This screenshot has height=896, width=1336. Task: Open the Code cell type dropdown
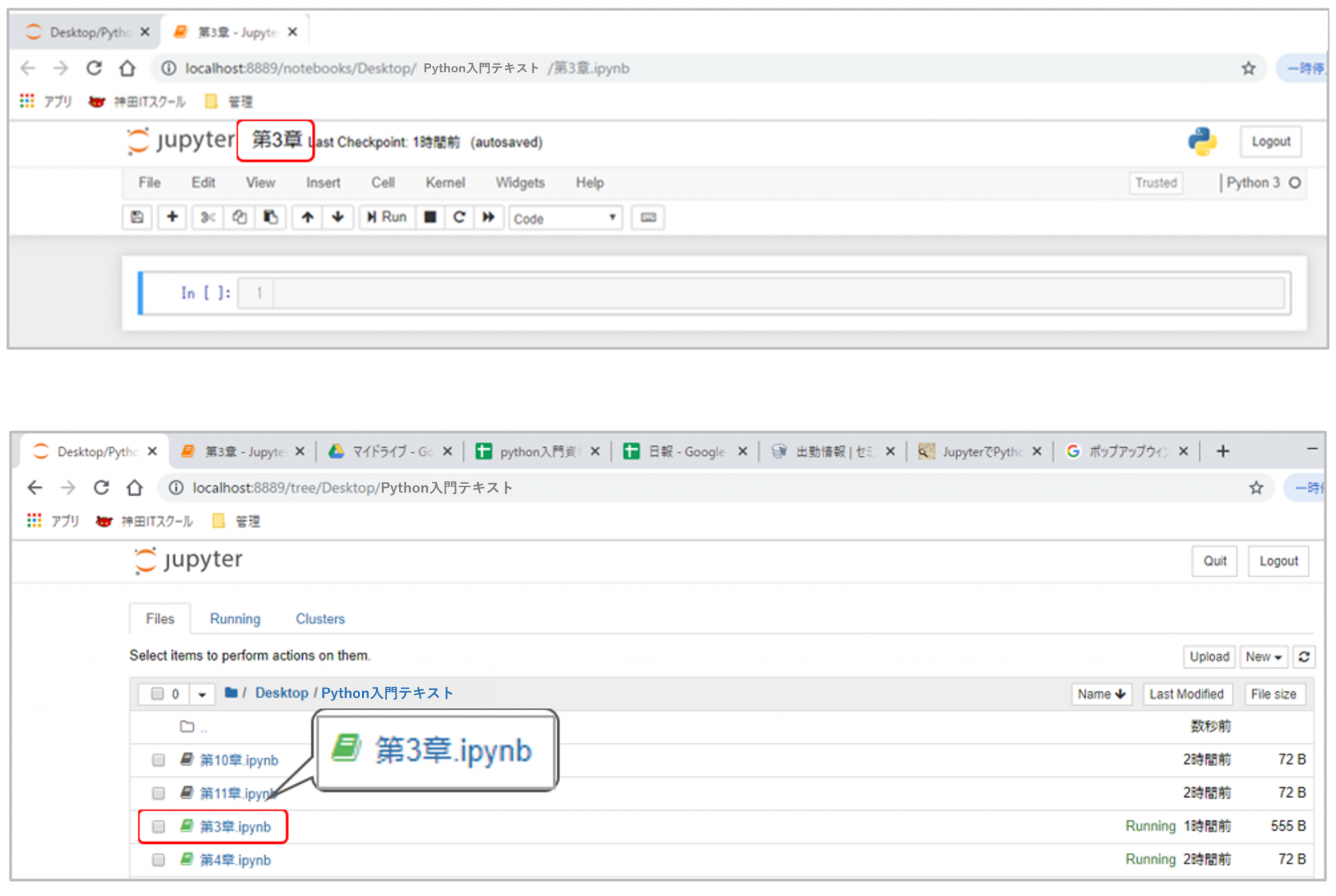point(565,218)
